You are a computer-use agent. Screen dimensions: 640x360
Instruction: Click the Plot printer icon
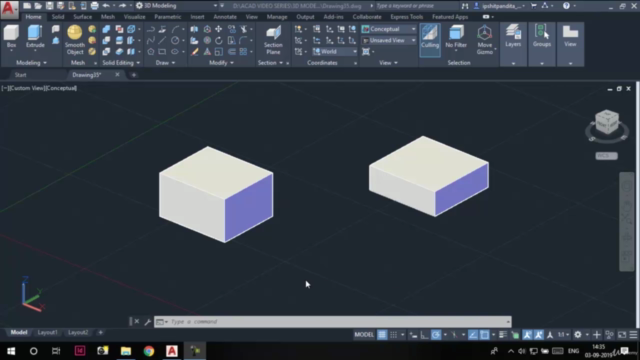tap(95, 6)
